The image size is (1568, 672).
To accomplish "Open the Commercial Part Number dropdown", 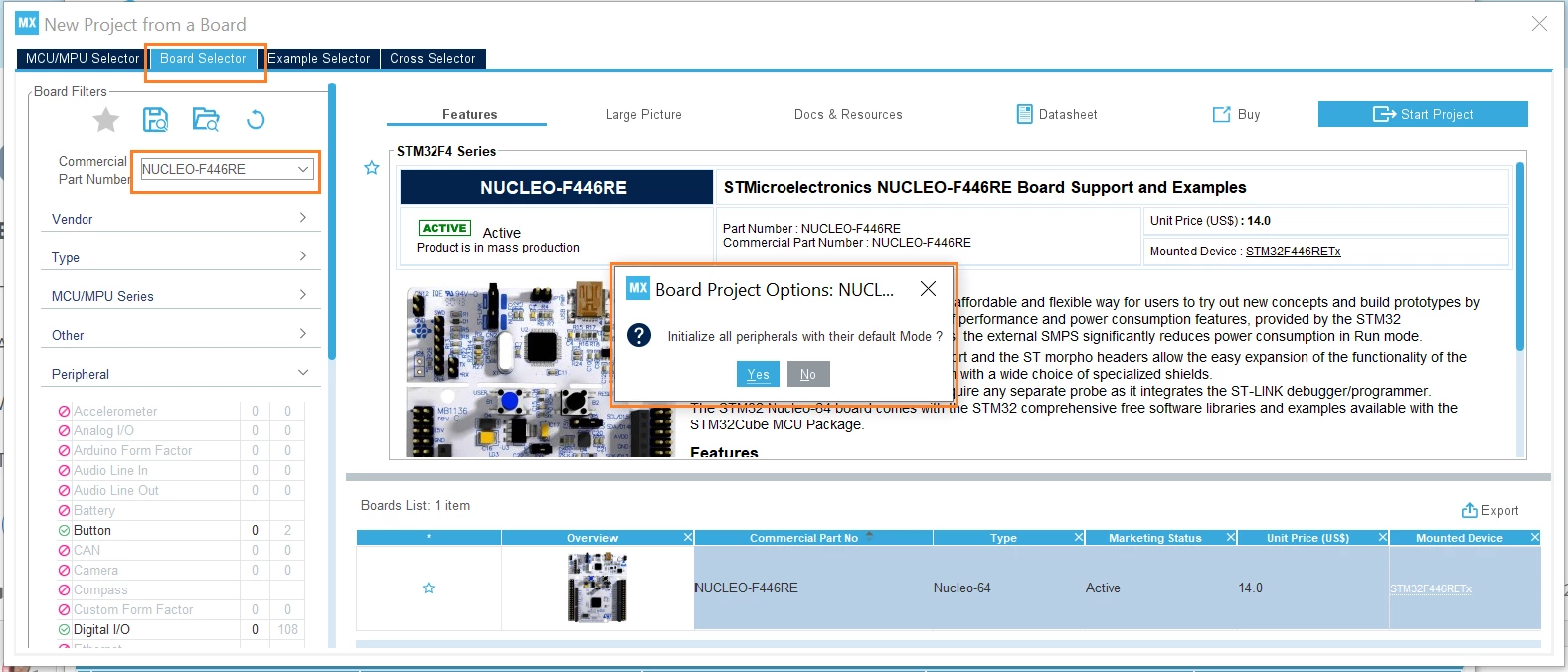I will pyautogui.click(x=303, y=169).
